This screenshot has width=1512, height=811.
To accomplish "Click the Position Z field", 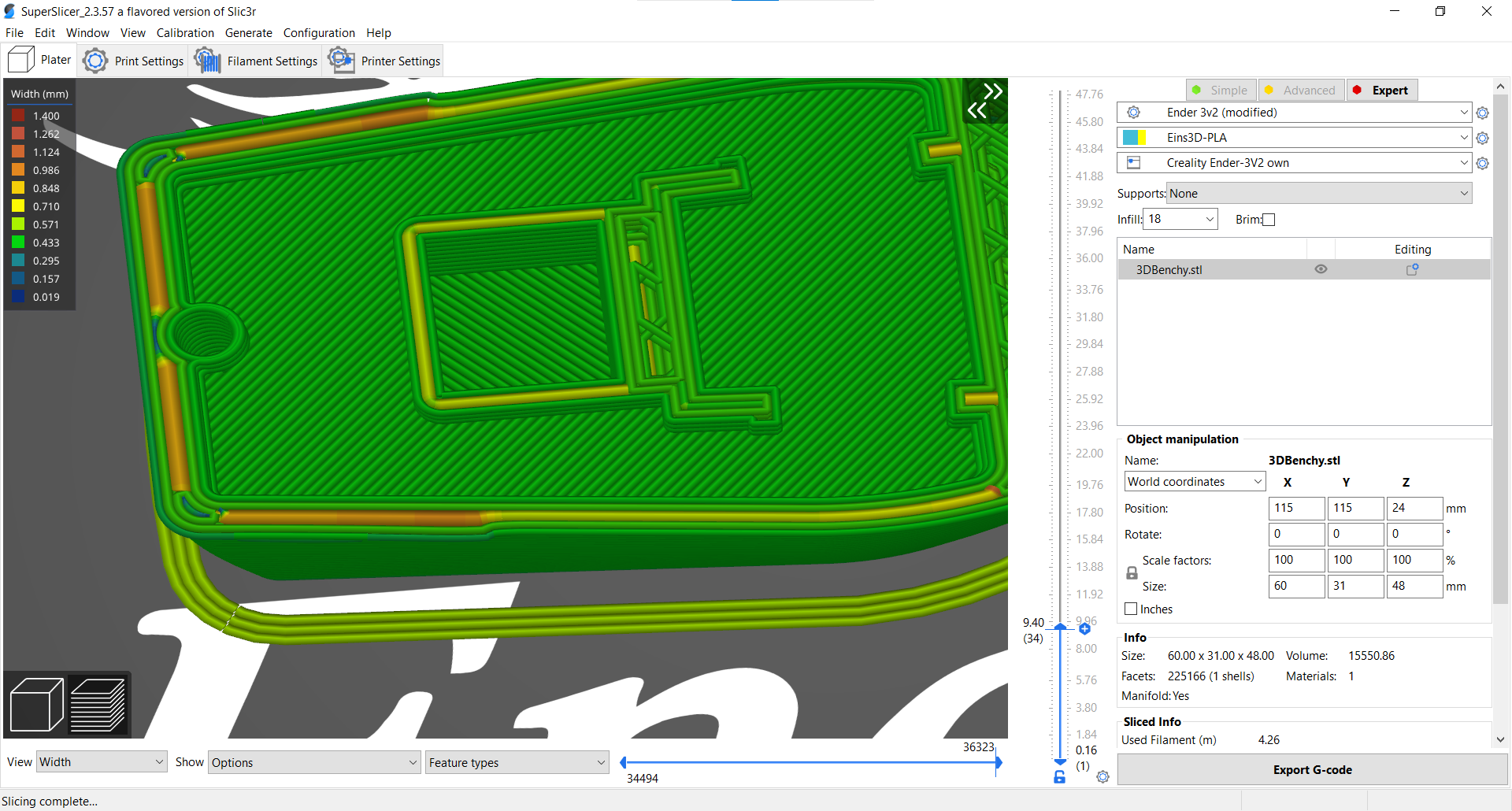I will [x=1414, y=508].
